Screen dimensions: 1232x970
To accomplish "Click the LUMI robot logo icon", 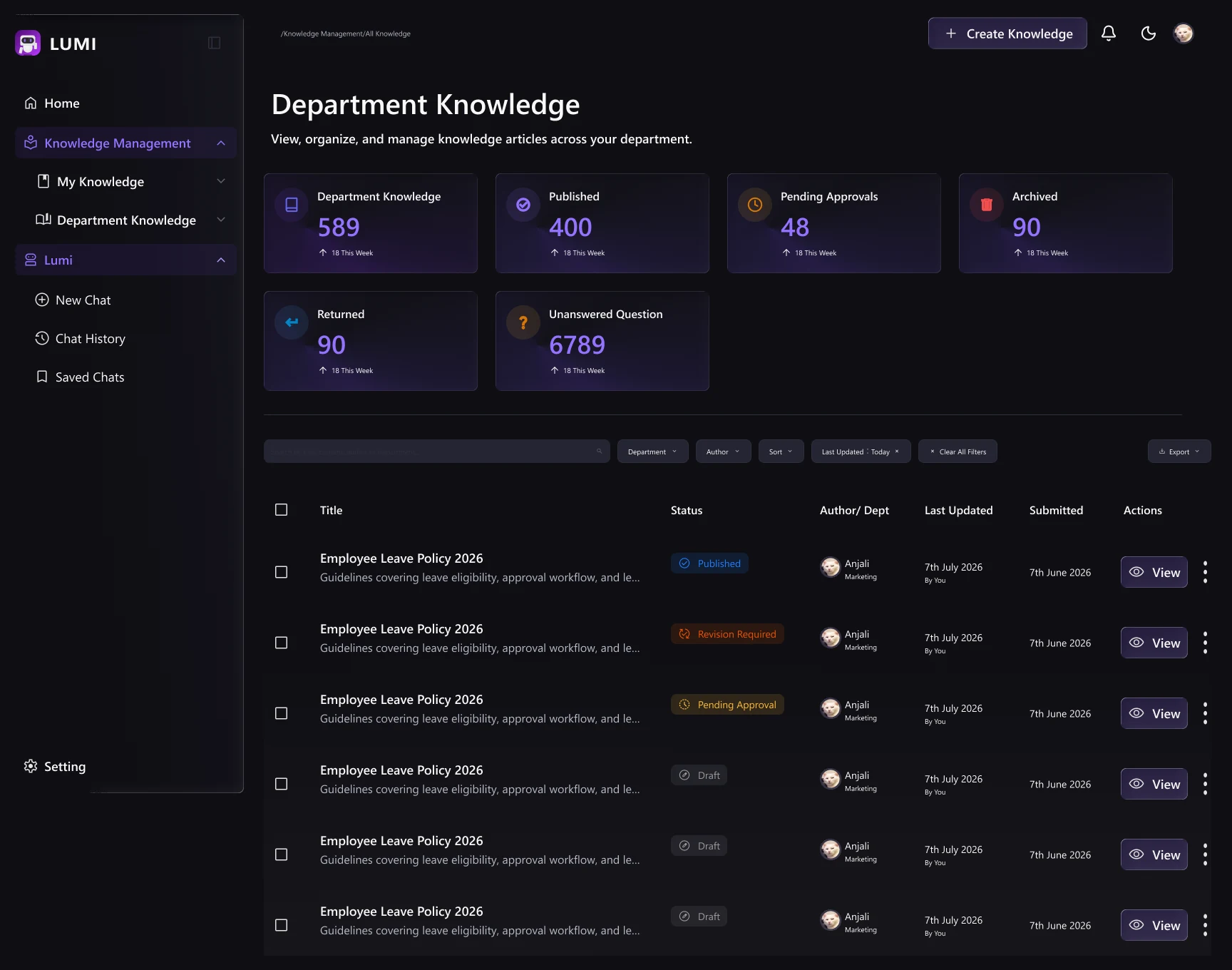I will pos(28,44).
